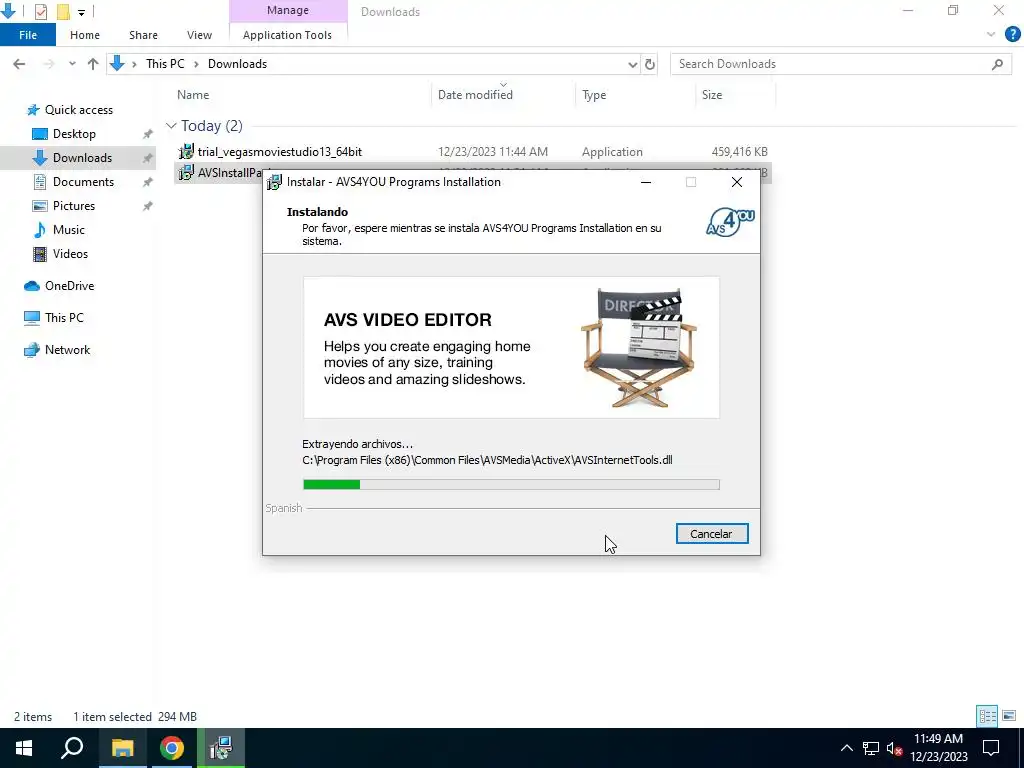Click This PC in the address bar
Viewport: 1024px width, 768px height.
coord(165,64)
